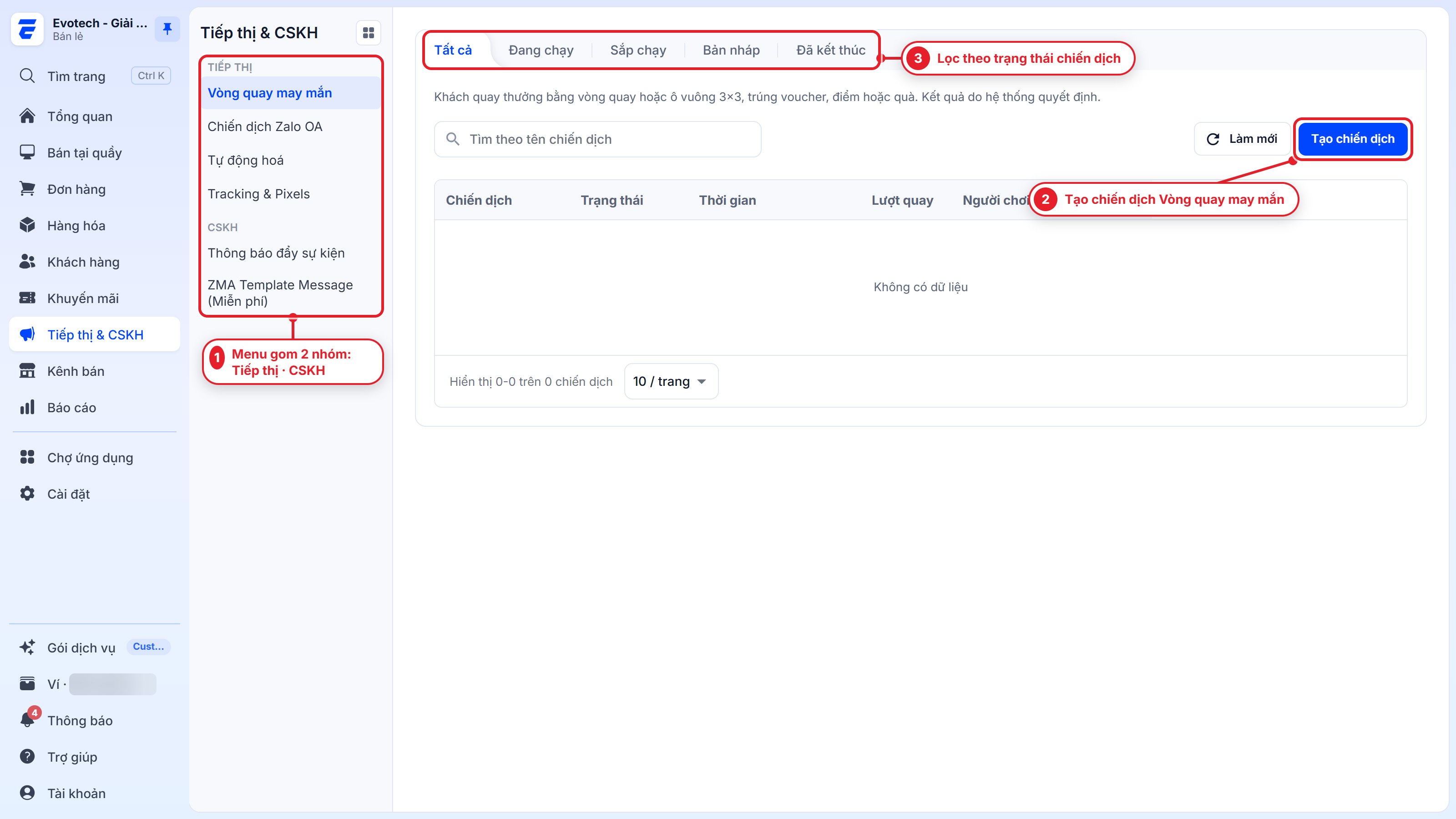The image size is (1456, 819).
Task: Open the 10 / trang page size dropdown
Action: pyautogui.click(x=671, y=382)
